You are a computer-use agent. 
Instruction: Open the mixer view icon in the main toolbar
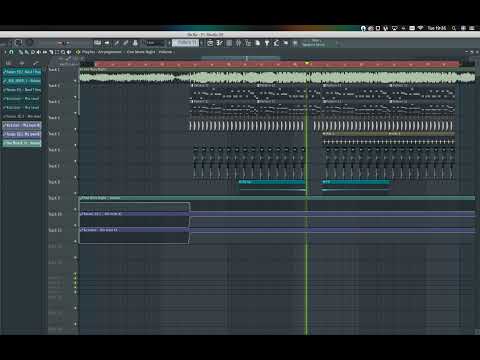(x=135, y=43)
